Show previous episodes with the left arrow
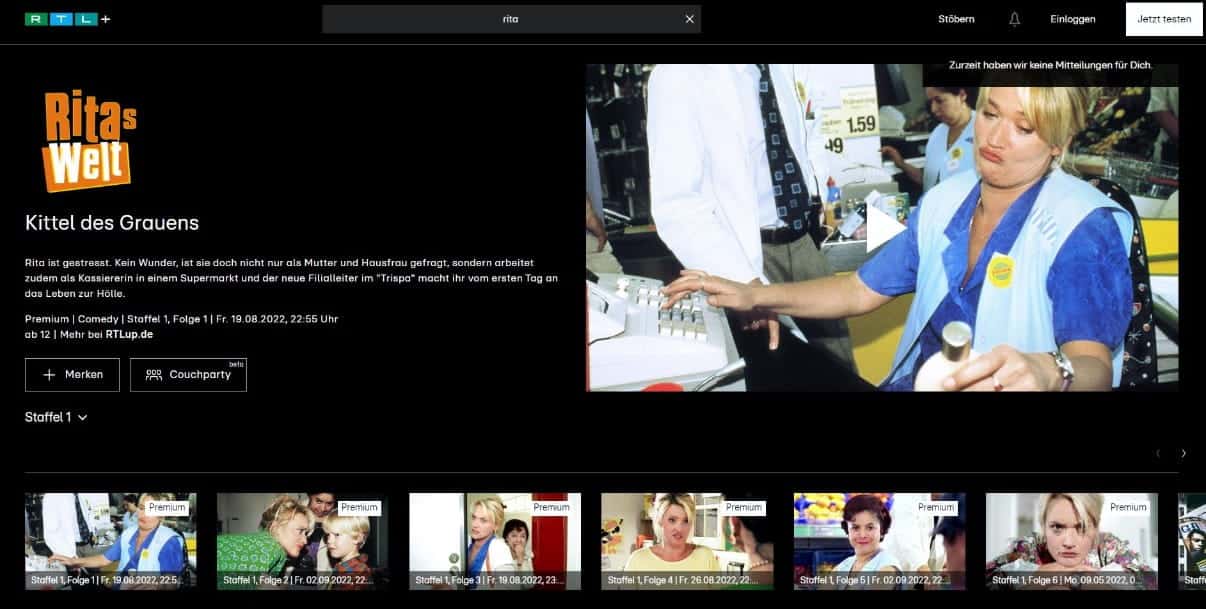 (1158, 453)
